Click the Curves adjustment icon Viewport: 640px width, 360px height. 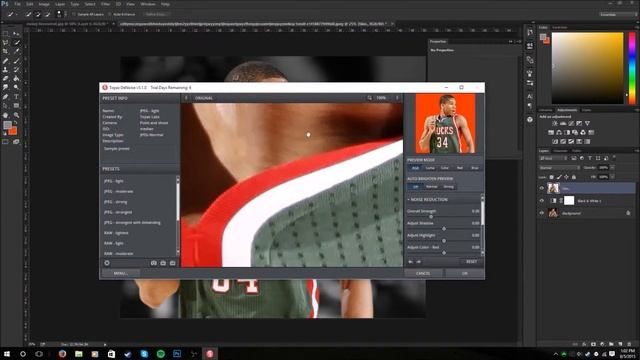[x=571, y=123]
